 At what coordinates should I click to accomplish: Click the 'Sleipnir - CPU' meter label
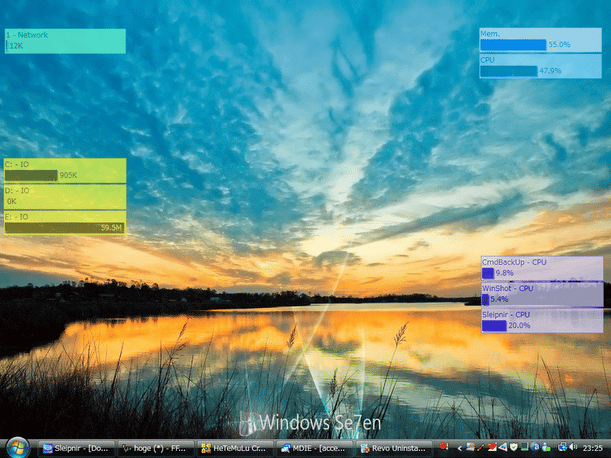coord(506,314)
